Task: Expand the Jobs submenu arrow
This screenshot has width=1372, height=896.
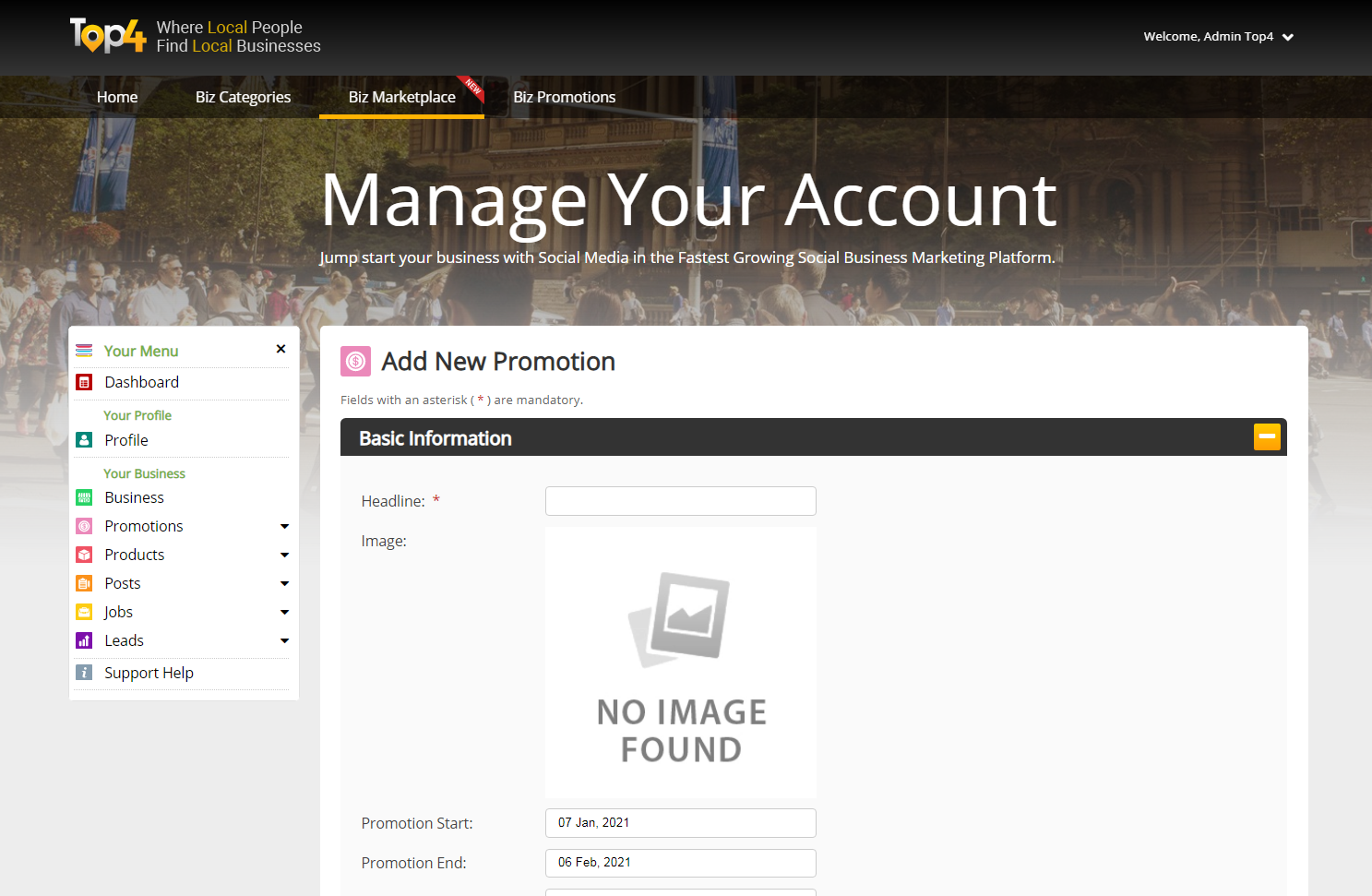Action: click(x=284, y=612)
